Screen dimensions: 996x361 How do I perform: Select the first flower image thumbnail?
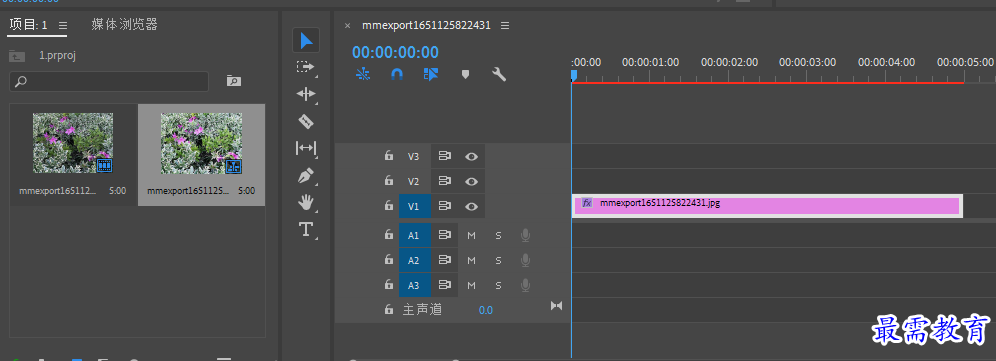tap(73, 143)
